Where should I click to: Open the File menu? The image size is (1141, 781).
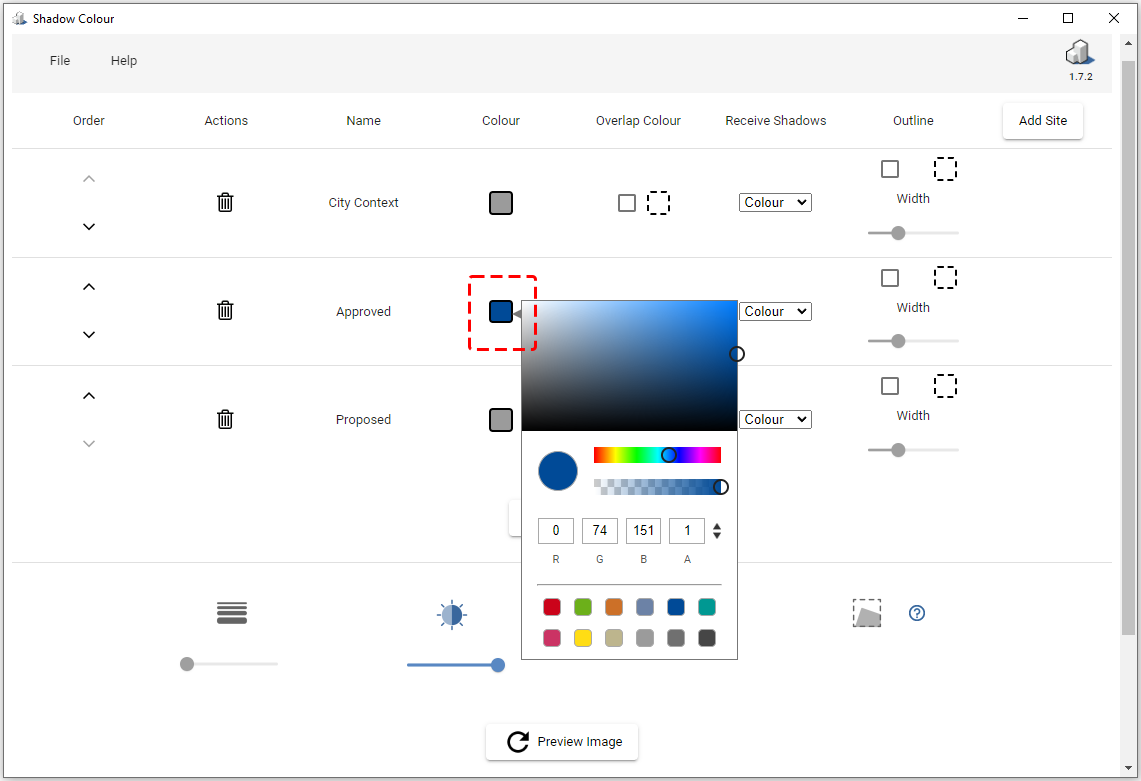point(59,60)
